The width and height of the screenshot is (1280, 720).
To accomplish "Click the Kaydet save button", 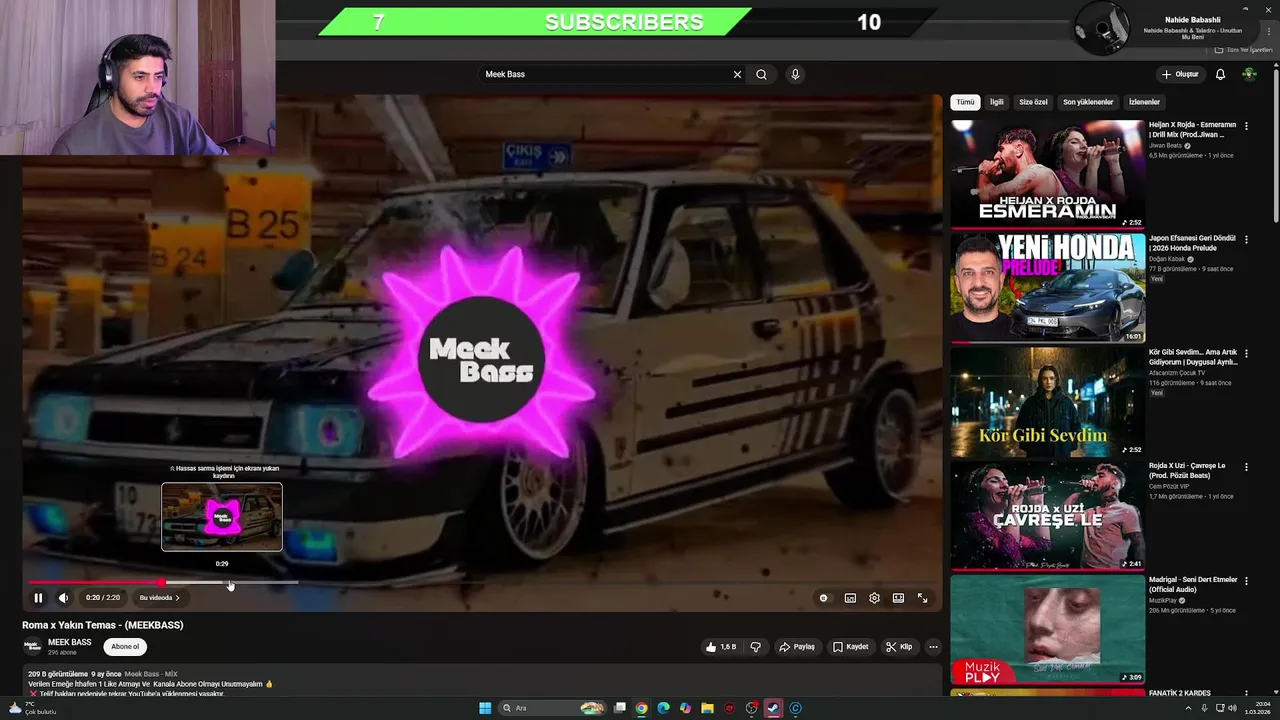I will (x=850, y=647).
